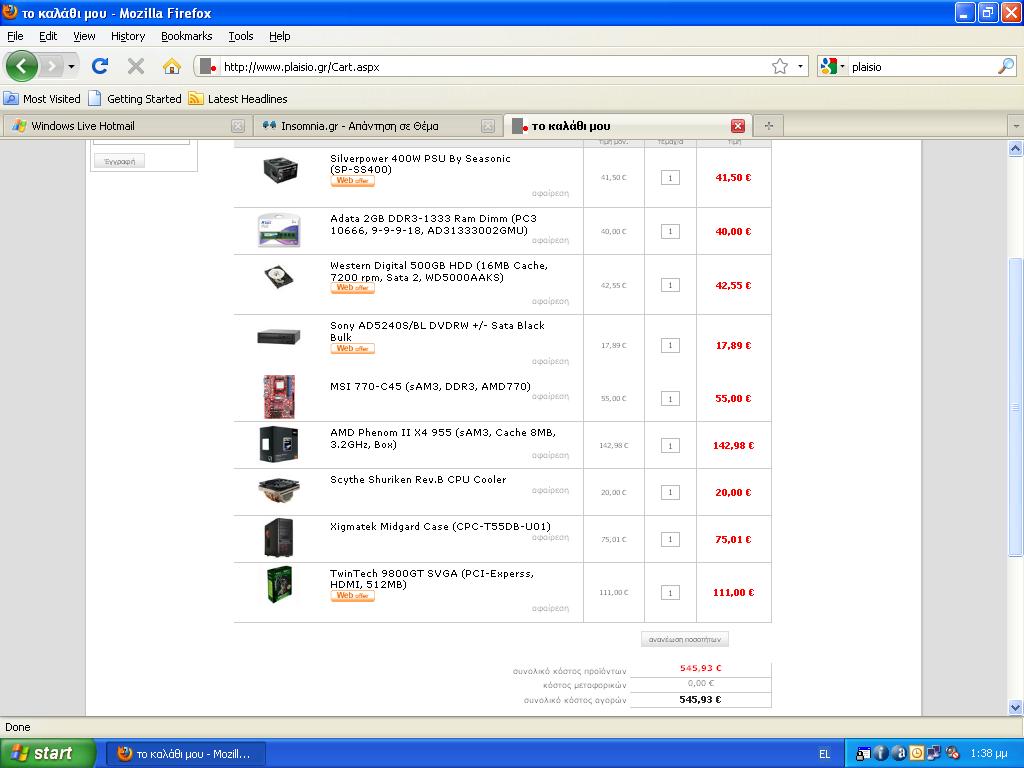This screenshot has width=1024, height=768.
Task: Open Silverpower 400W PSU product link
Action: tap(420, 164)
